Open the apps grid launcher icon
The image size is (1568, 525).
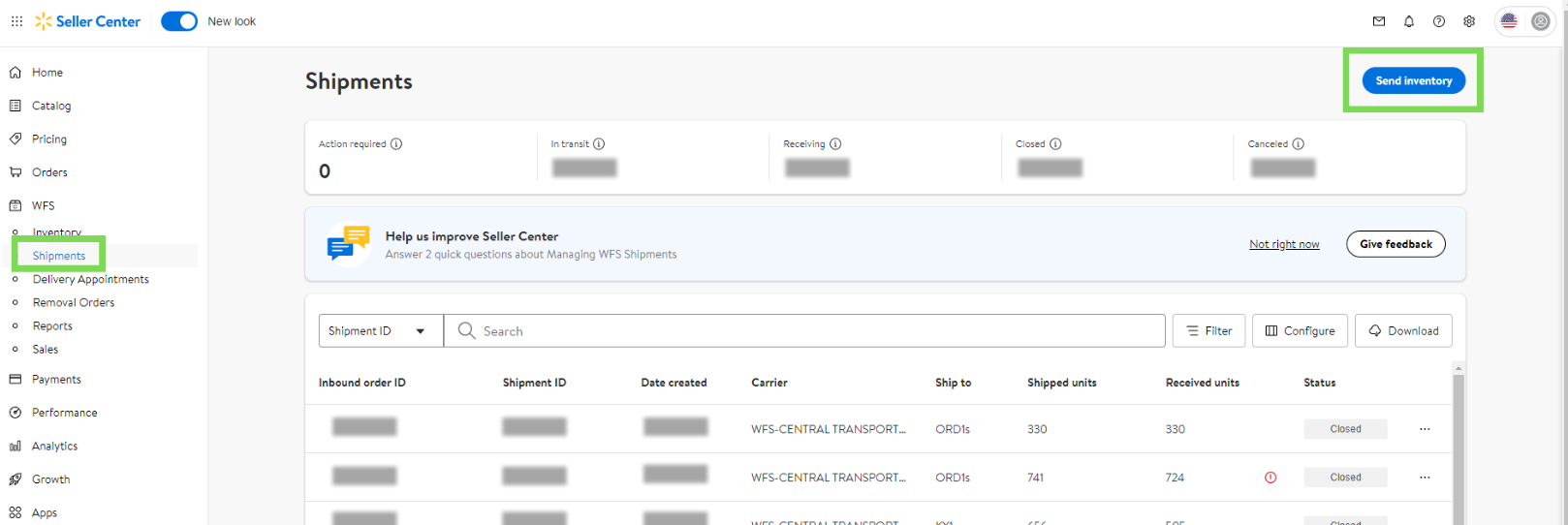pos(16,21)
